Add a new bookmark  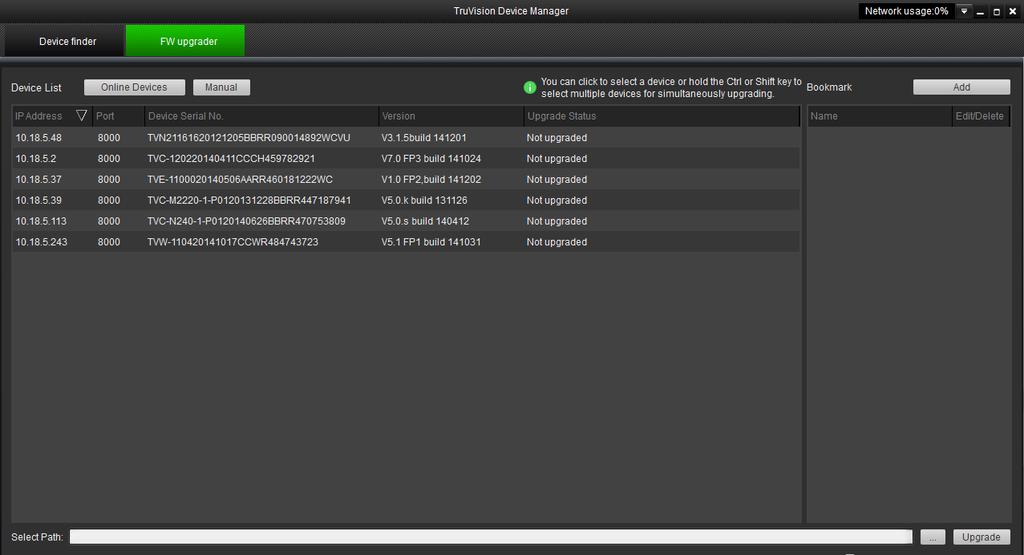pyautogui.click(x=961, y=87)
